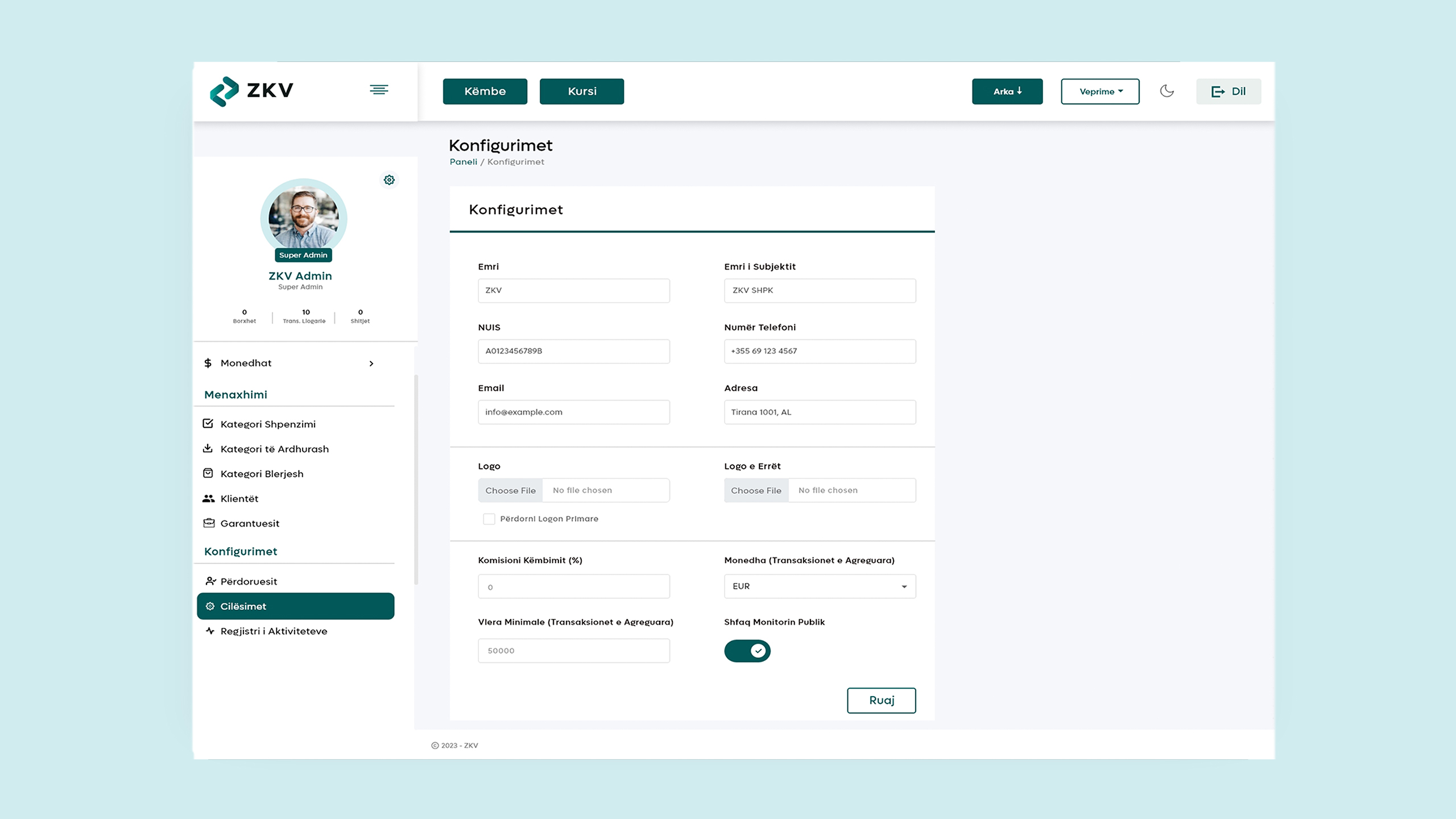Image resolution: width=1456 pixels, height=819 pixels.
Task: Open Regjistri i Aktiviteteve activity icon
Action: [210, 631]
